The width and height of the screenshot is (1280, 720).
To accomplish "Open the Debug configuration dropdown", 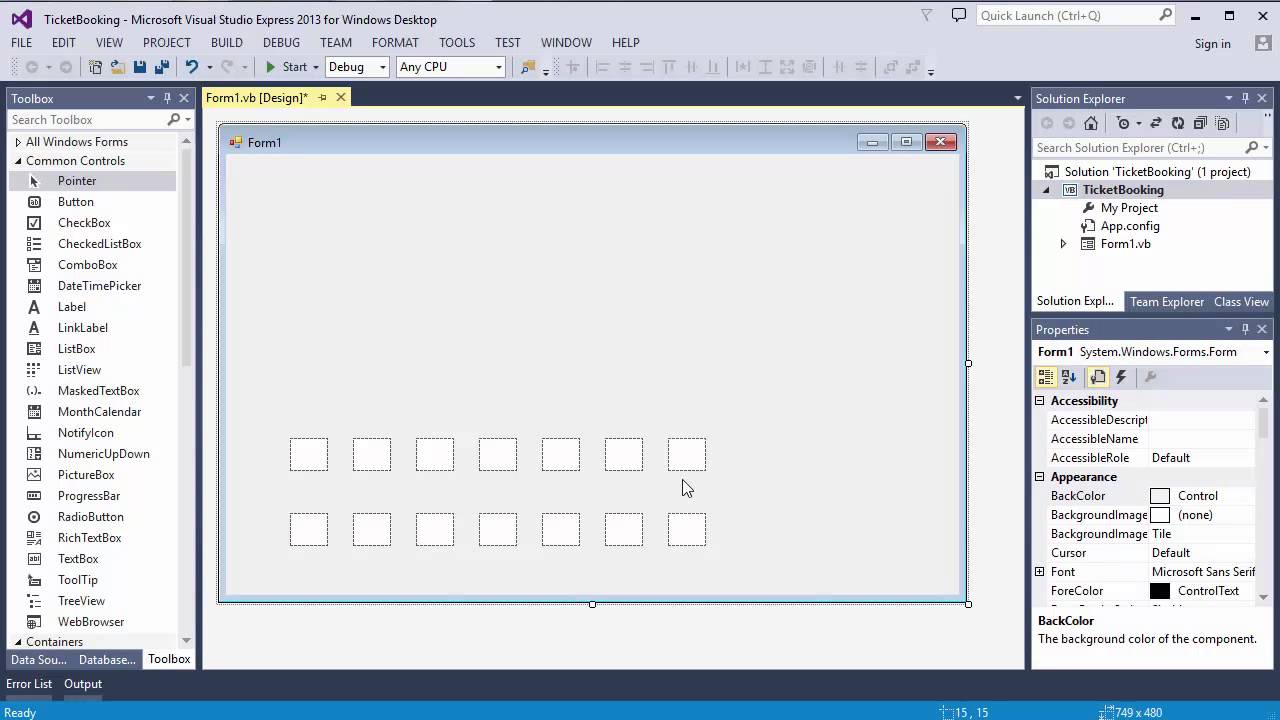I will [381, 67].
